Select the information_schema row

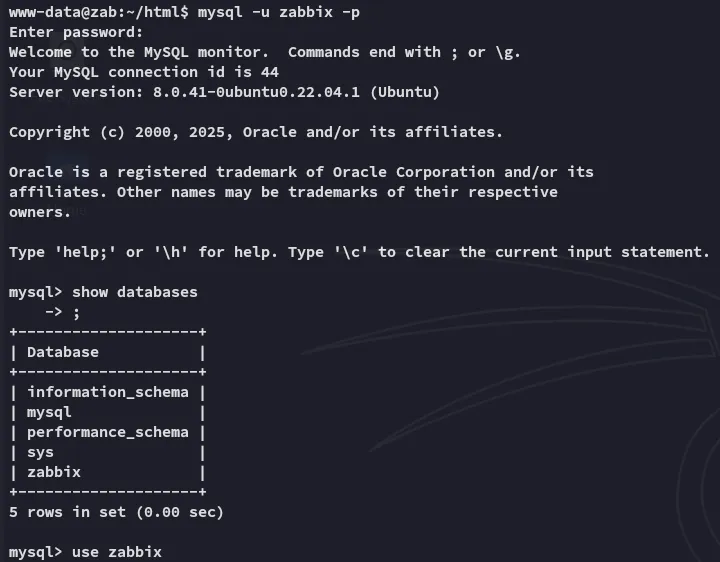pos(107,392)
